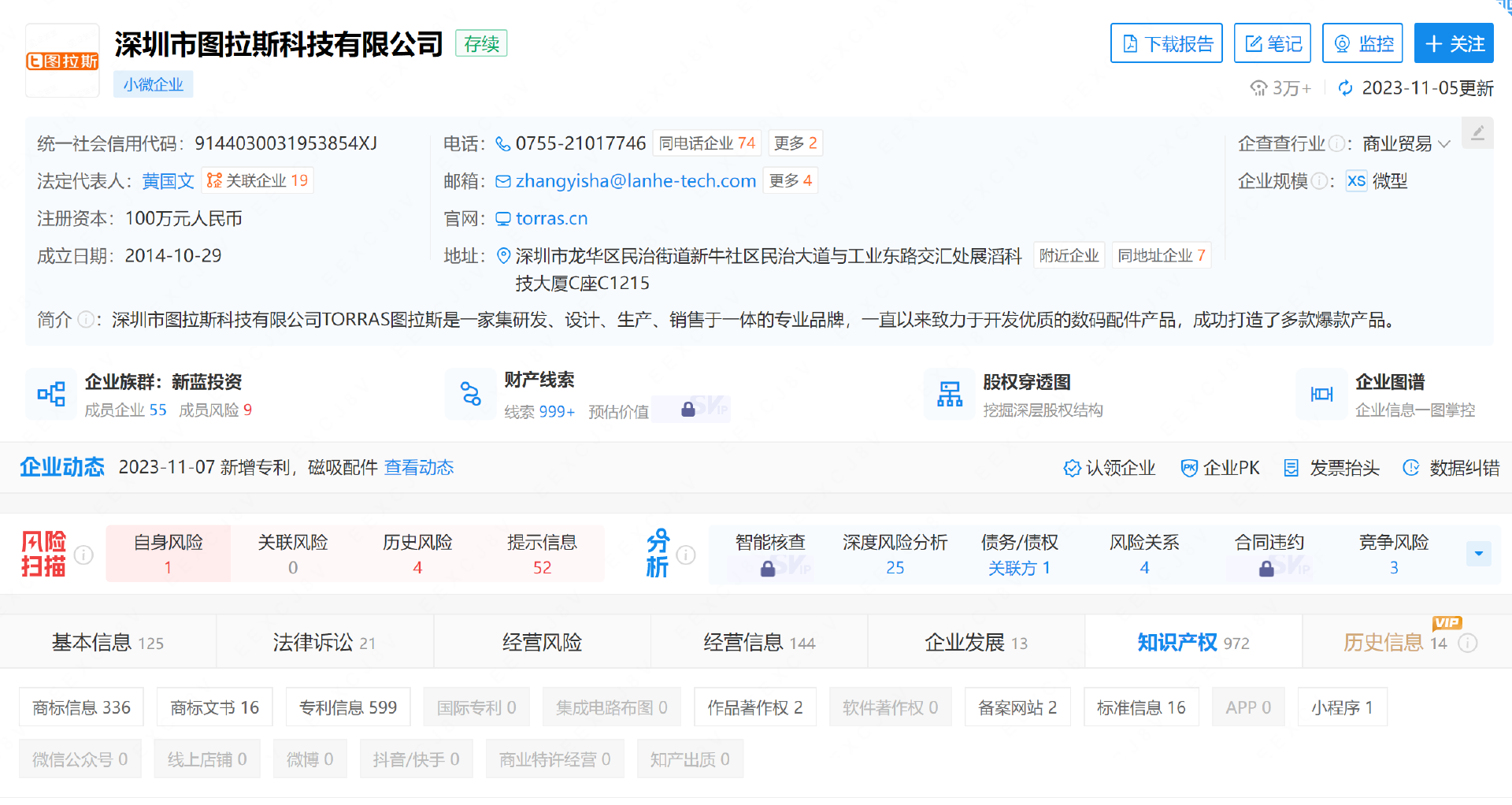
Task: Switch to 法律诉讼 21 tab
Action: pos(324,642)
